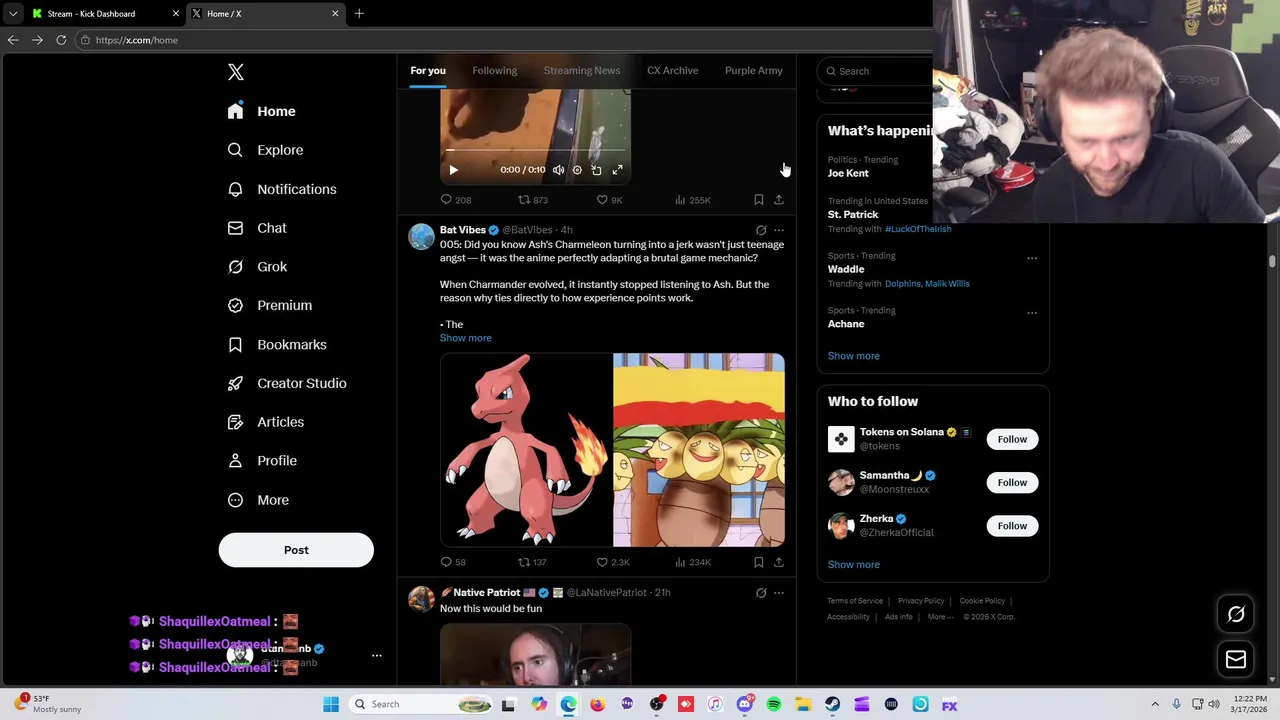Open more options on Bat Vibes post
The image size is (1280, 720).
[x=779, y=230]
